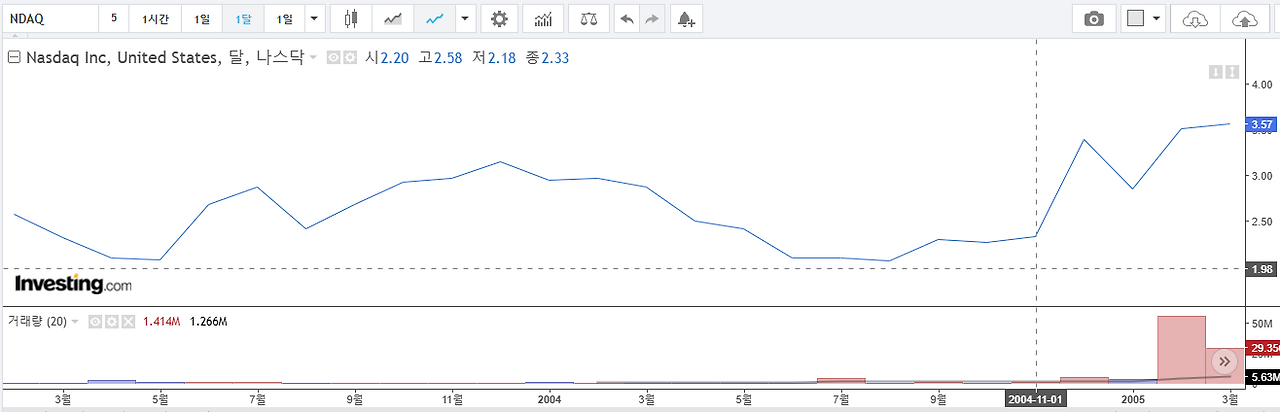Click the Investing.com logo link
The width and height of the screenshot is (1280, 412).
(72, 285)
